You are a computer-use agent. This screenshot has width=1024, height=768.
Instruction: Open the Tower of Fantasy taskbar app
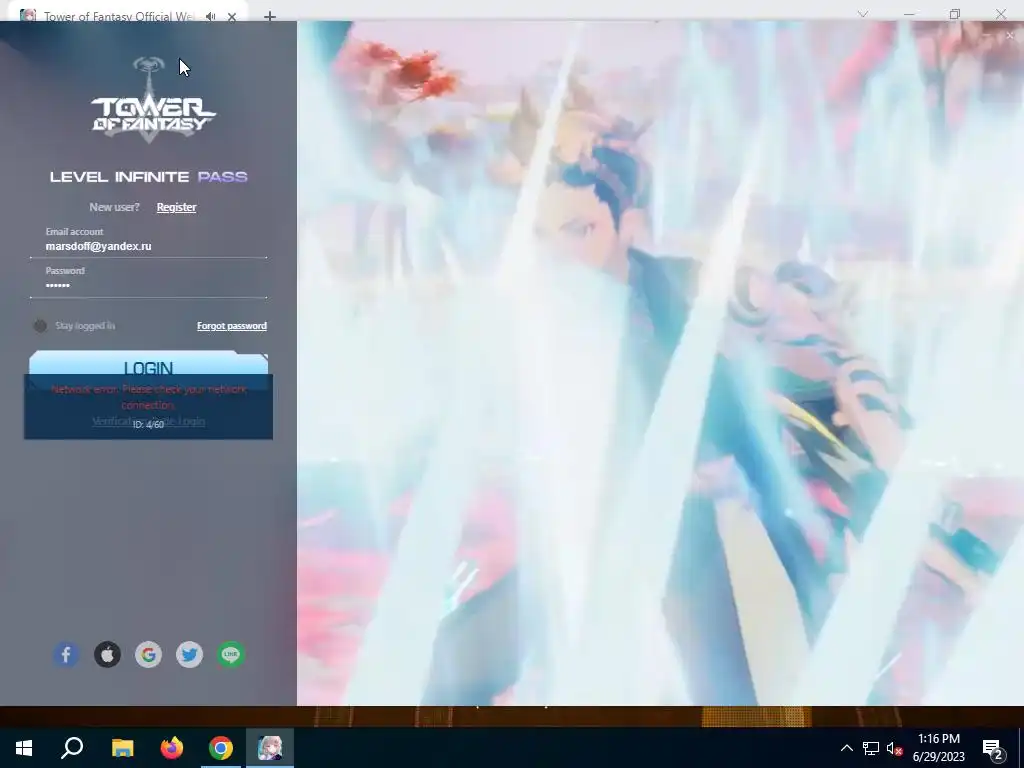[270, 748]
